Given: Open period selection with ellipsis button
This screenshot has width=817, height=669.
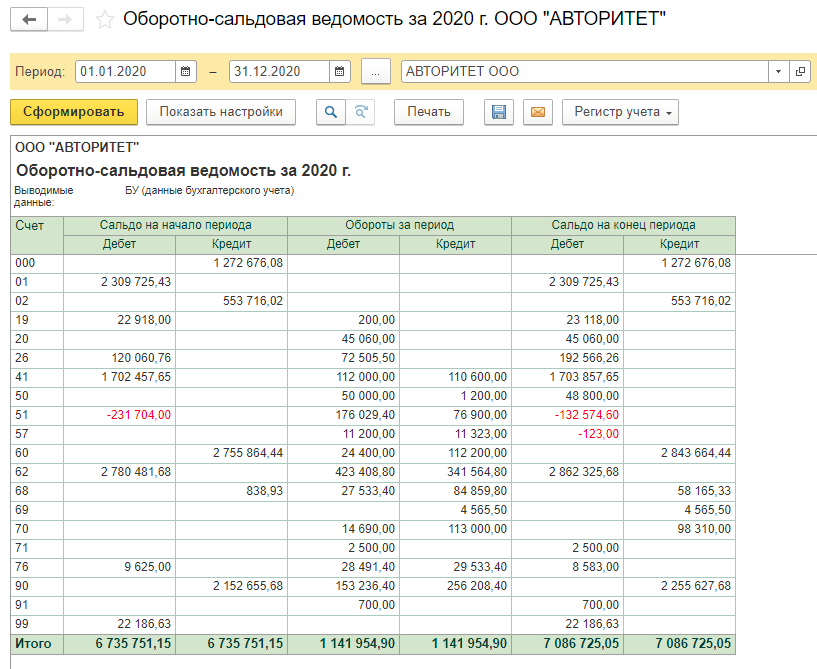Looking at the screenshot, I should [x=375, y=72].
